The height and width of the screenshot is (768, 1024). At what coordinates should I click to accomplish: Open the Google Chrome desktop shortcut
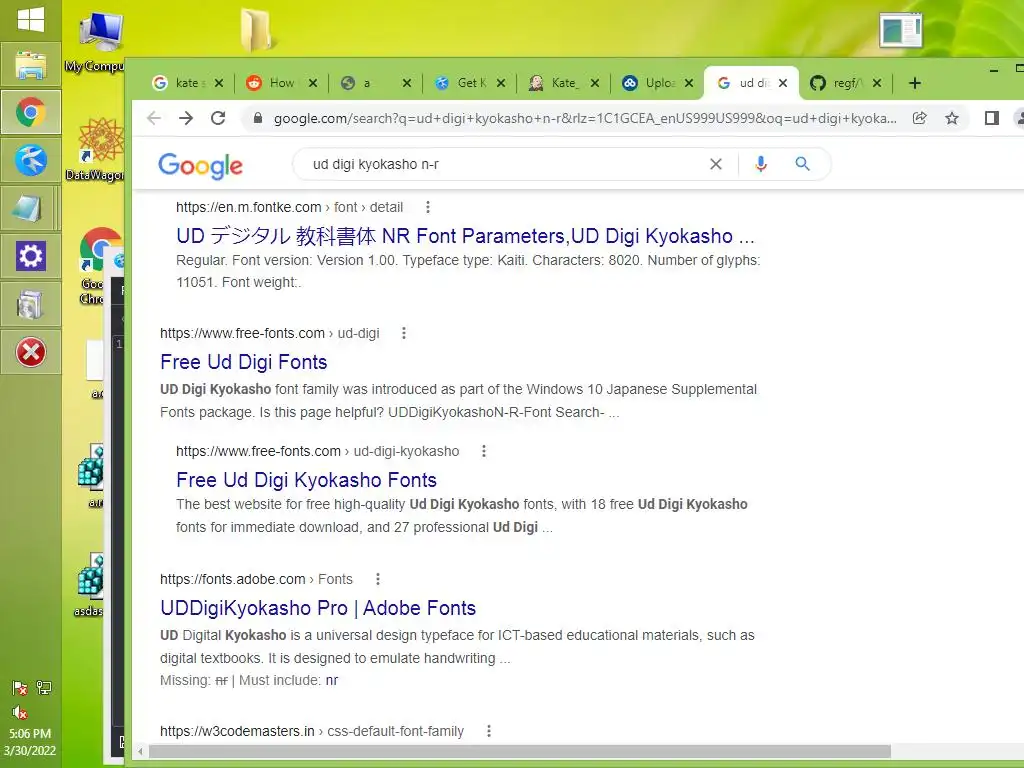point(99,266)
